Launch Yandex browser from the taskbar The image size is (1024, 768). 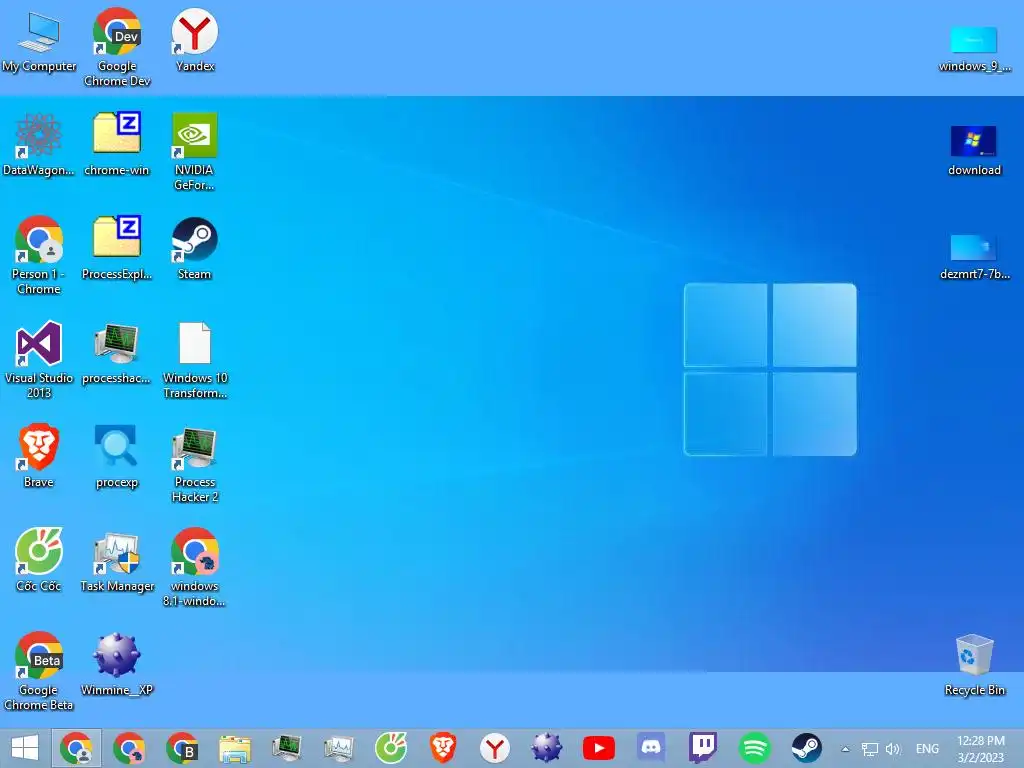(494, 748)
